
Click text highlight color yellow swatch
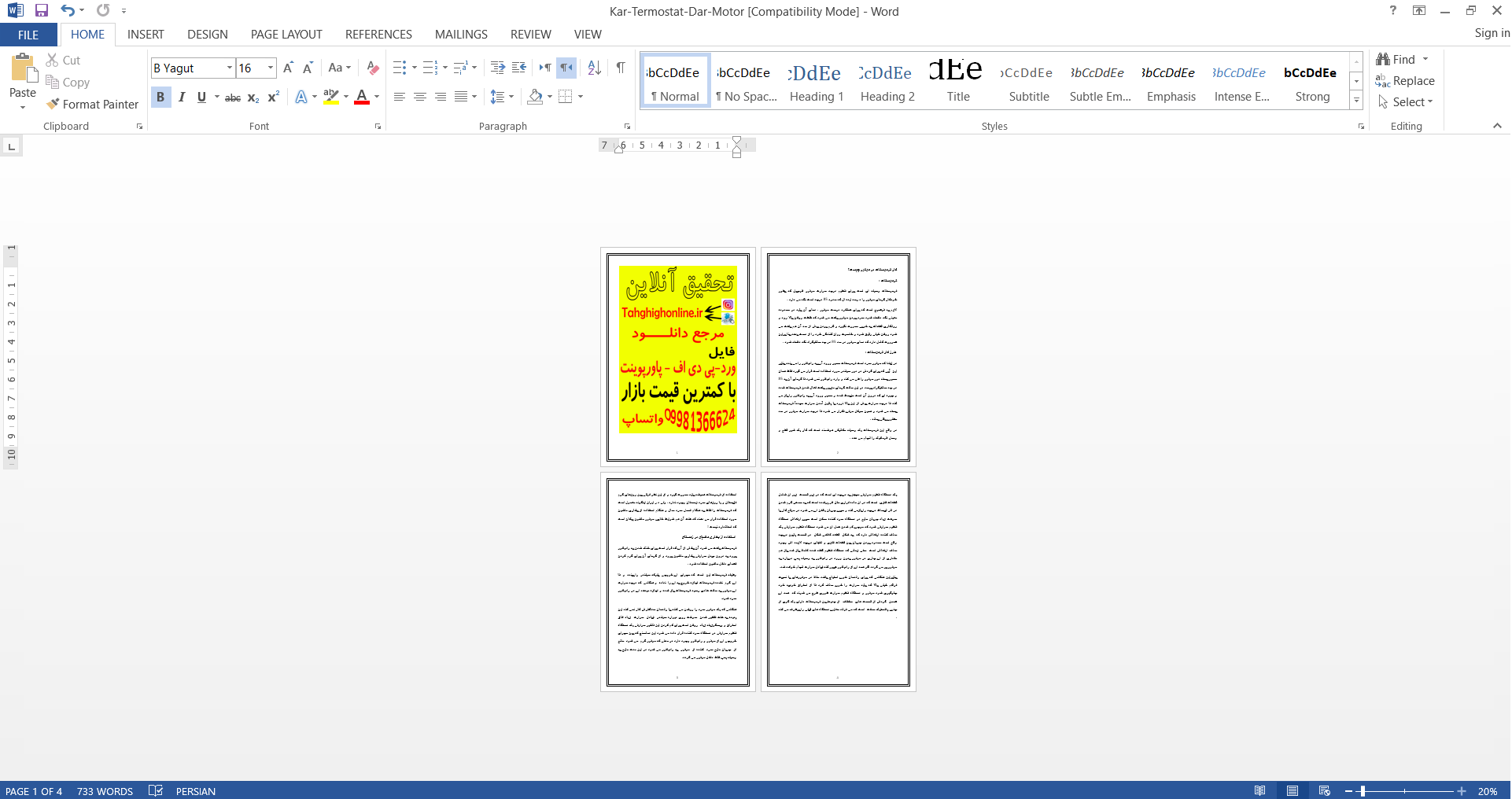(331, 97)
